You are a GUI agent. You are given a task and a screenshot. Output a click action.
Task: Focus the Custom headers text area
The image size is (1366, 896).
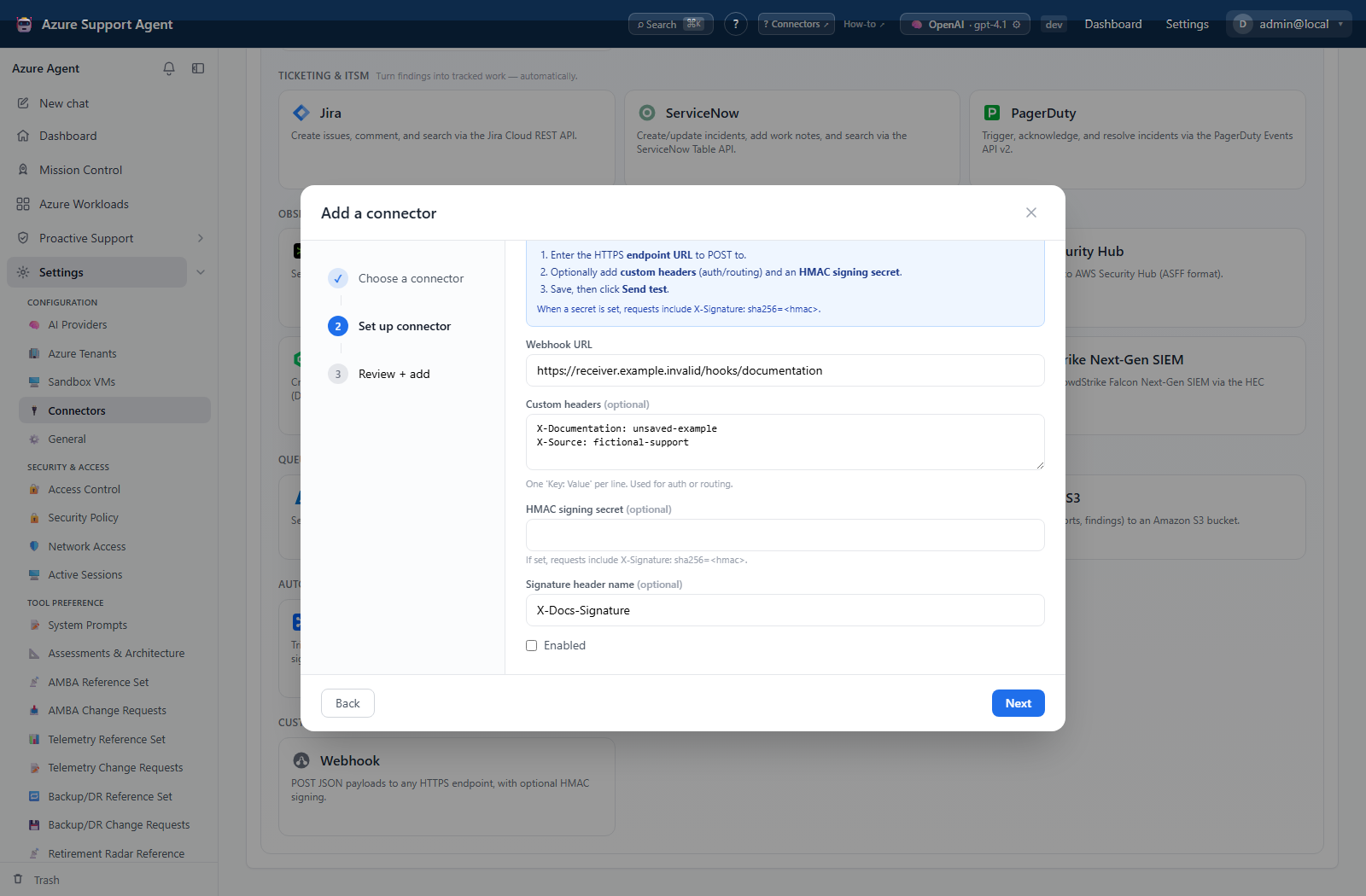tap(785, 442)
